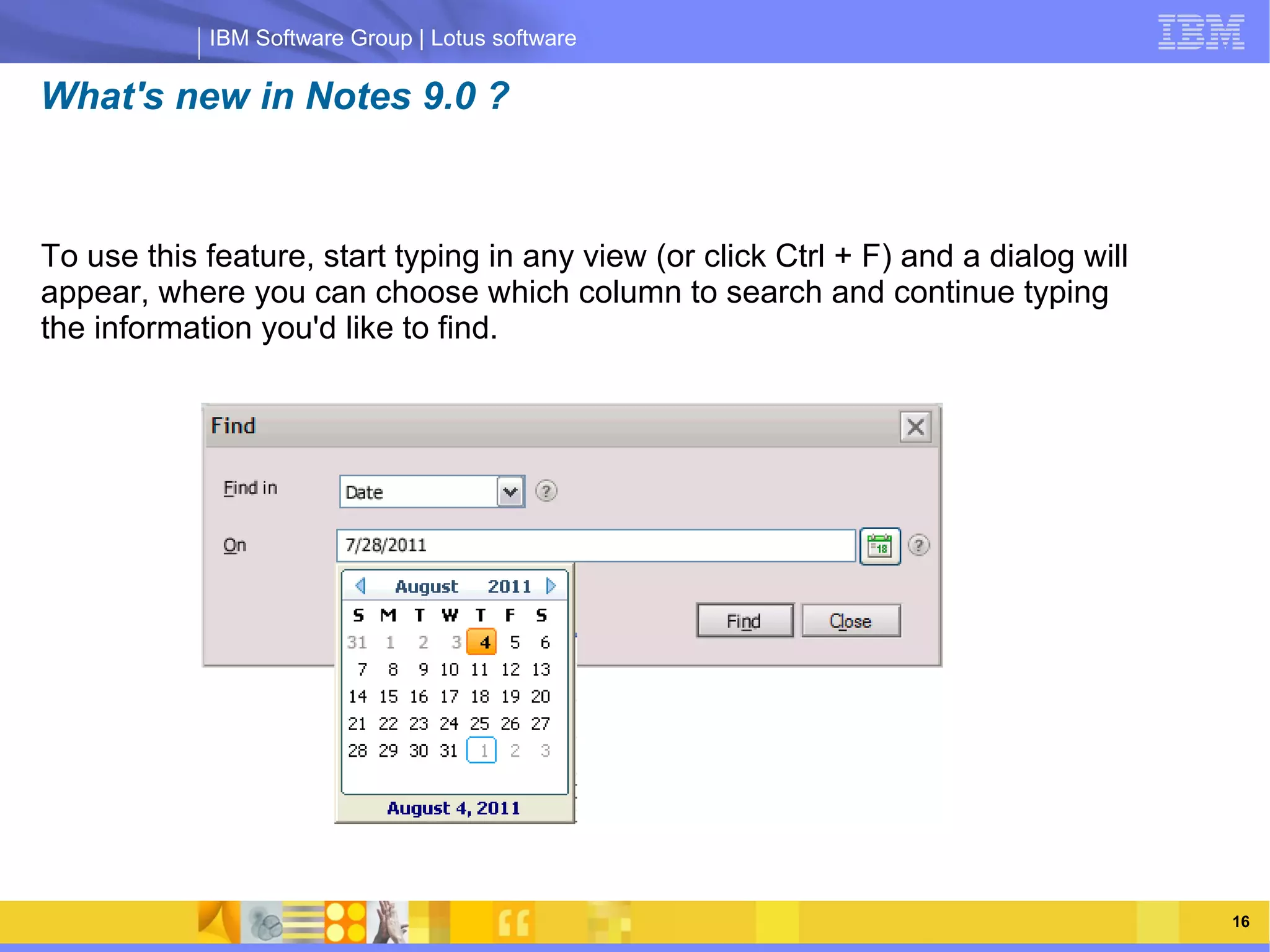The width and height of the screenshot is (1270, 952).
Task: Click the Close button
Action: tap(851, 621)
